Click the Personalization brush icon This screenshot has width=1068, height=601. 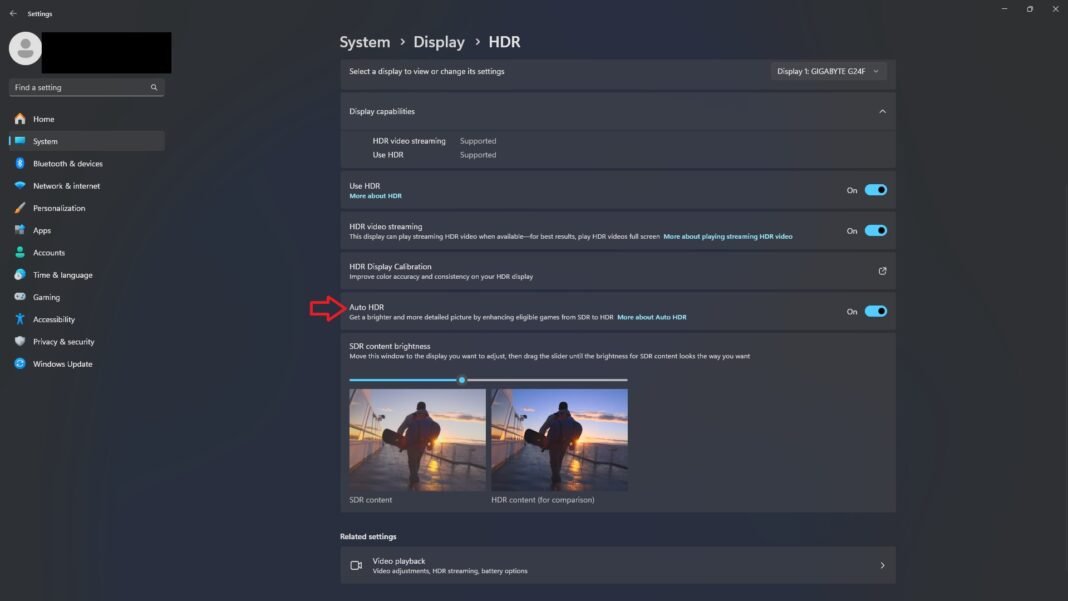pyautogui.click(x=20, y=207)
